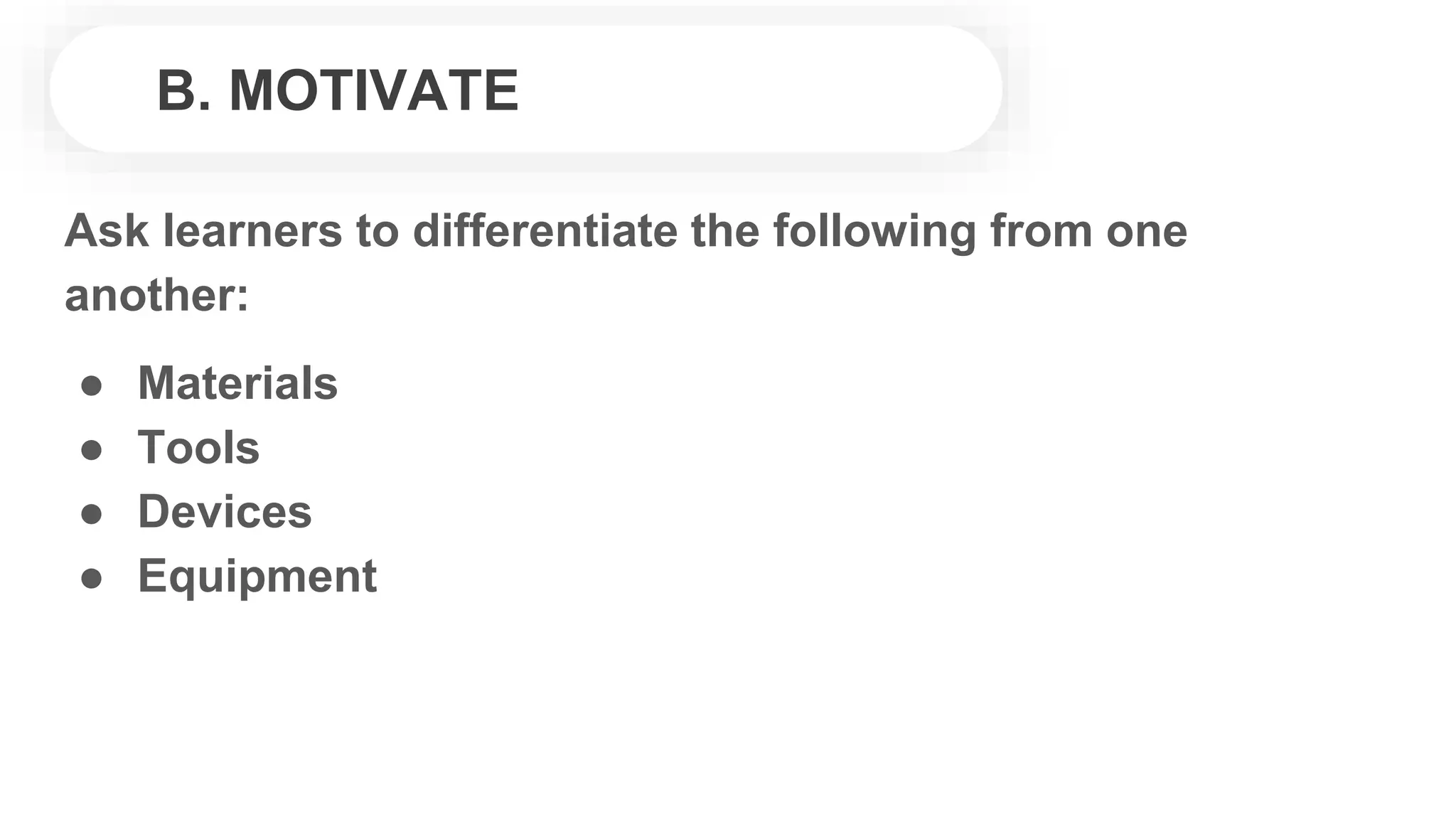Screen dimensions: 1456x819
Task: Click the bullet dot before Devices
Action: coord(91,513)
